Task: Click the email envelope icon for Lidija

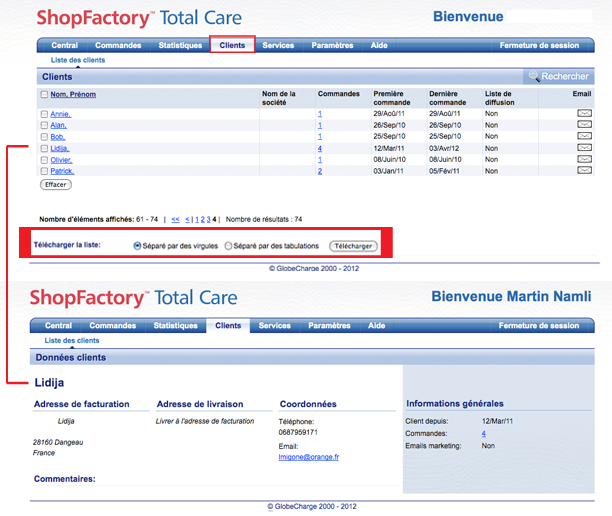Action: [584, 148]
